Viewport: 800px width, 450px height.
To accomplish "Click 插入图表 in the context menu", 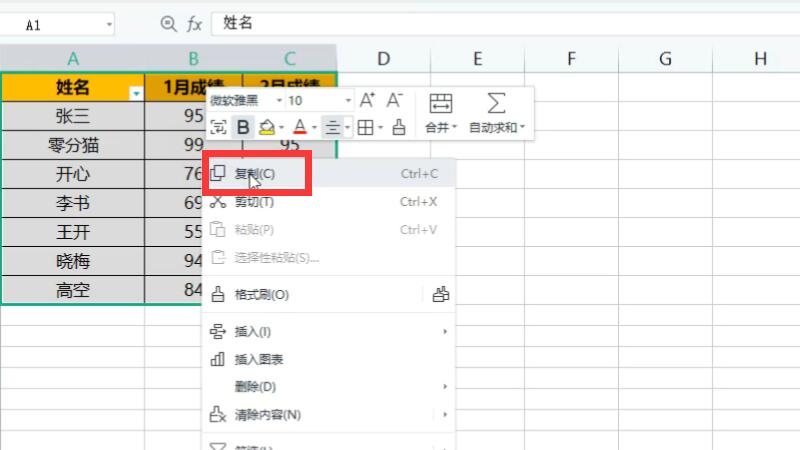I will [x=259, y=359].
